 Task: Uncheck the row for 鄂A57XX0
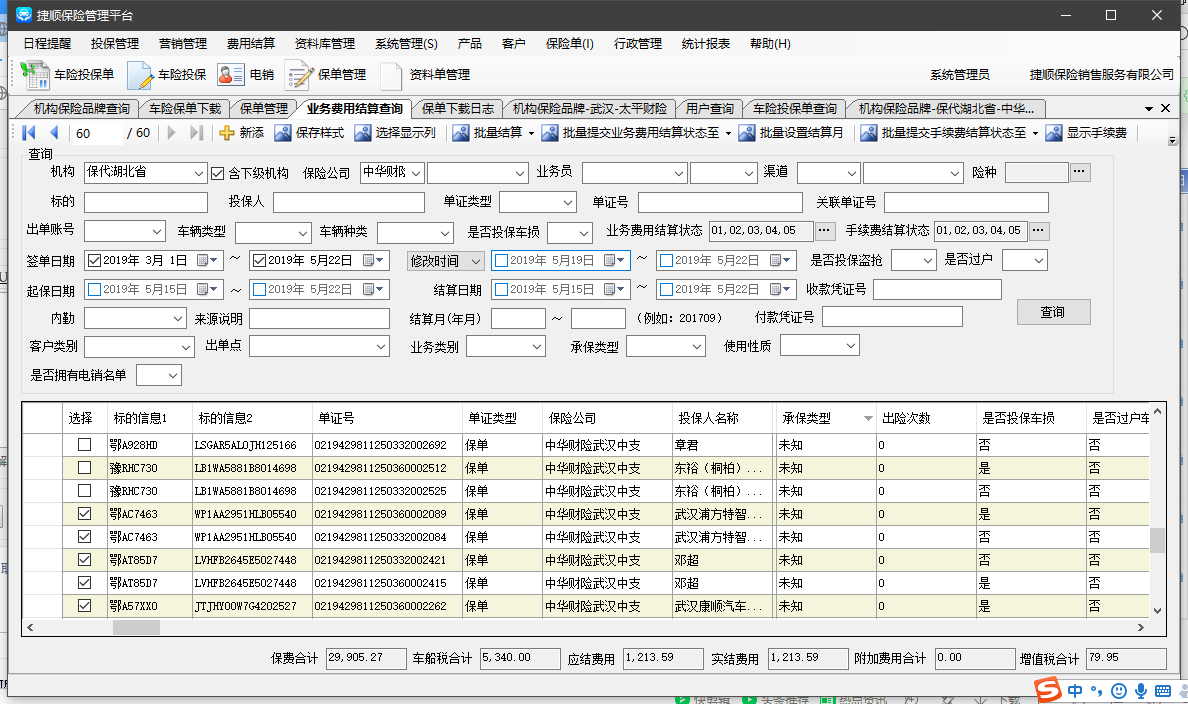tap(84, 605)
